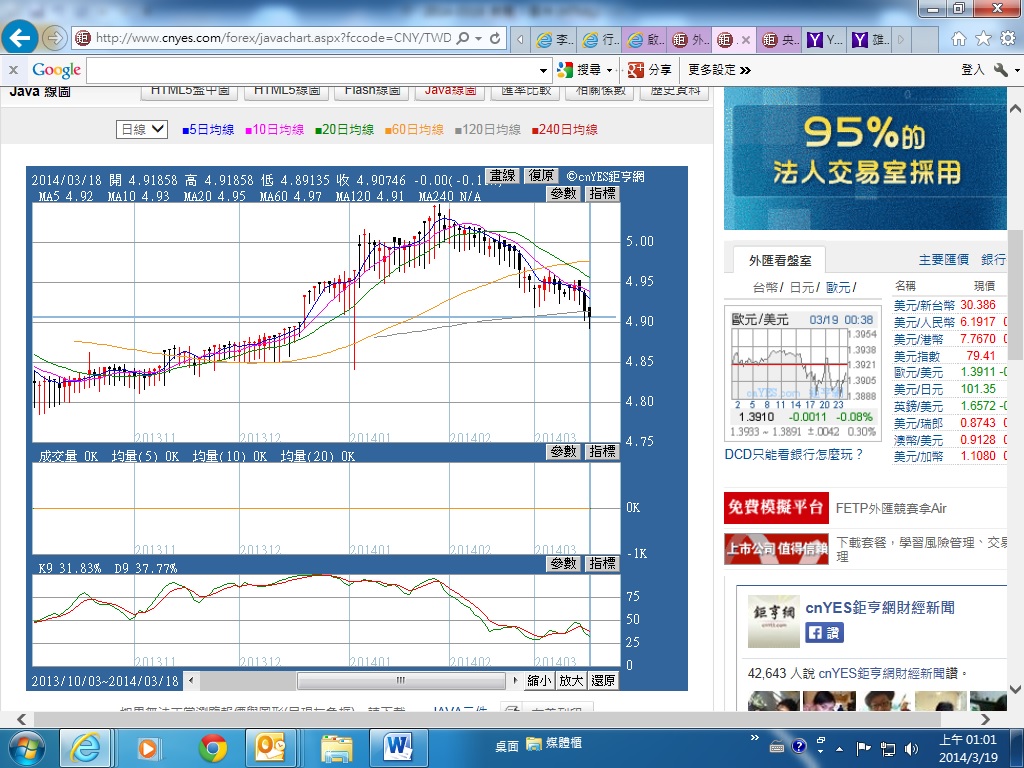
Task: Click the 日元 currency filter link
Action: (801, 287)
